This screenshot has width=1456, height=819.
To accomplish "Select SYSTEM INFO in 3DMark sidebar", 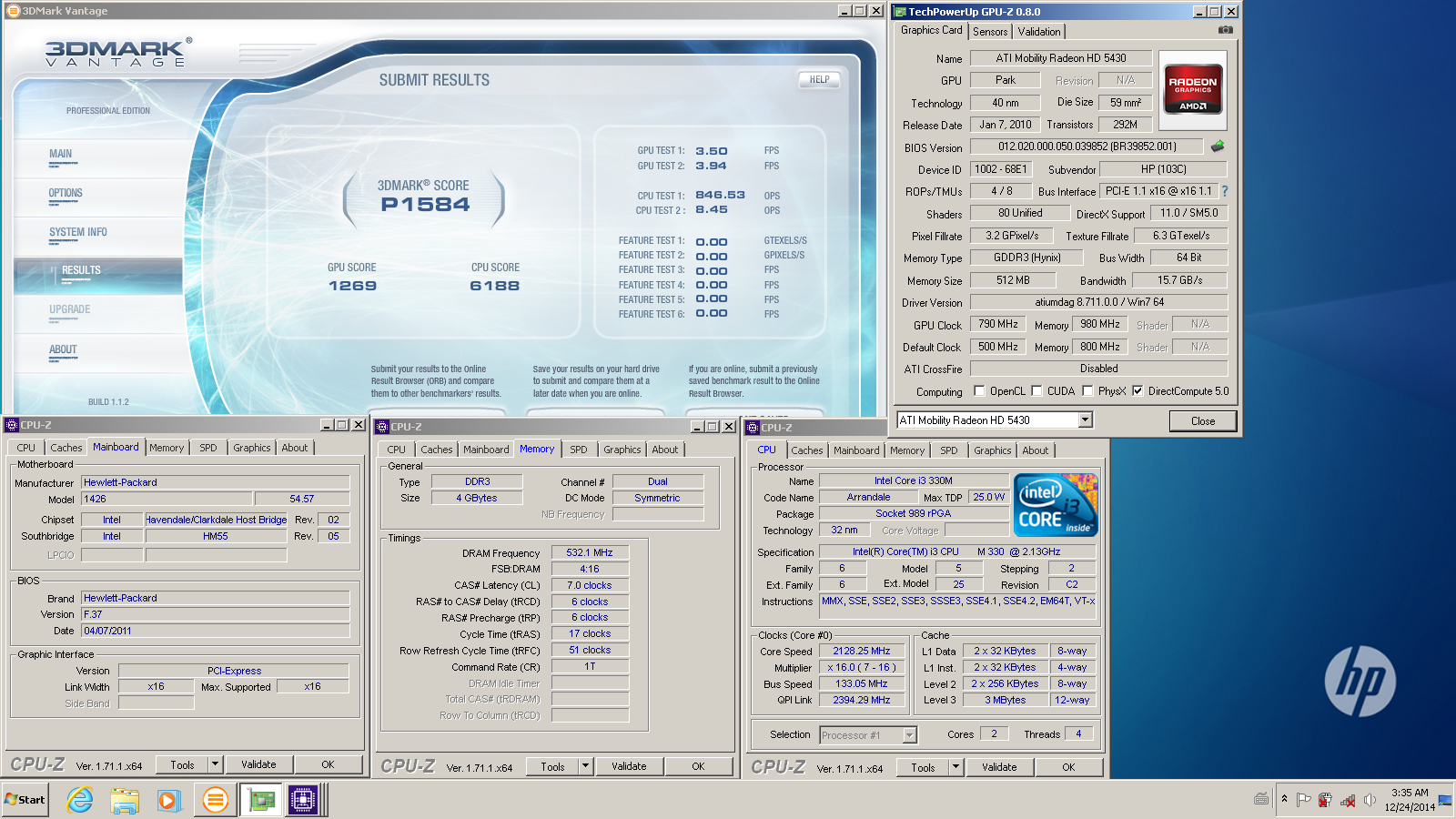I will 78,232.
